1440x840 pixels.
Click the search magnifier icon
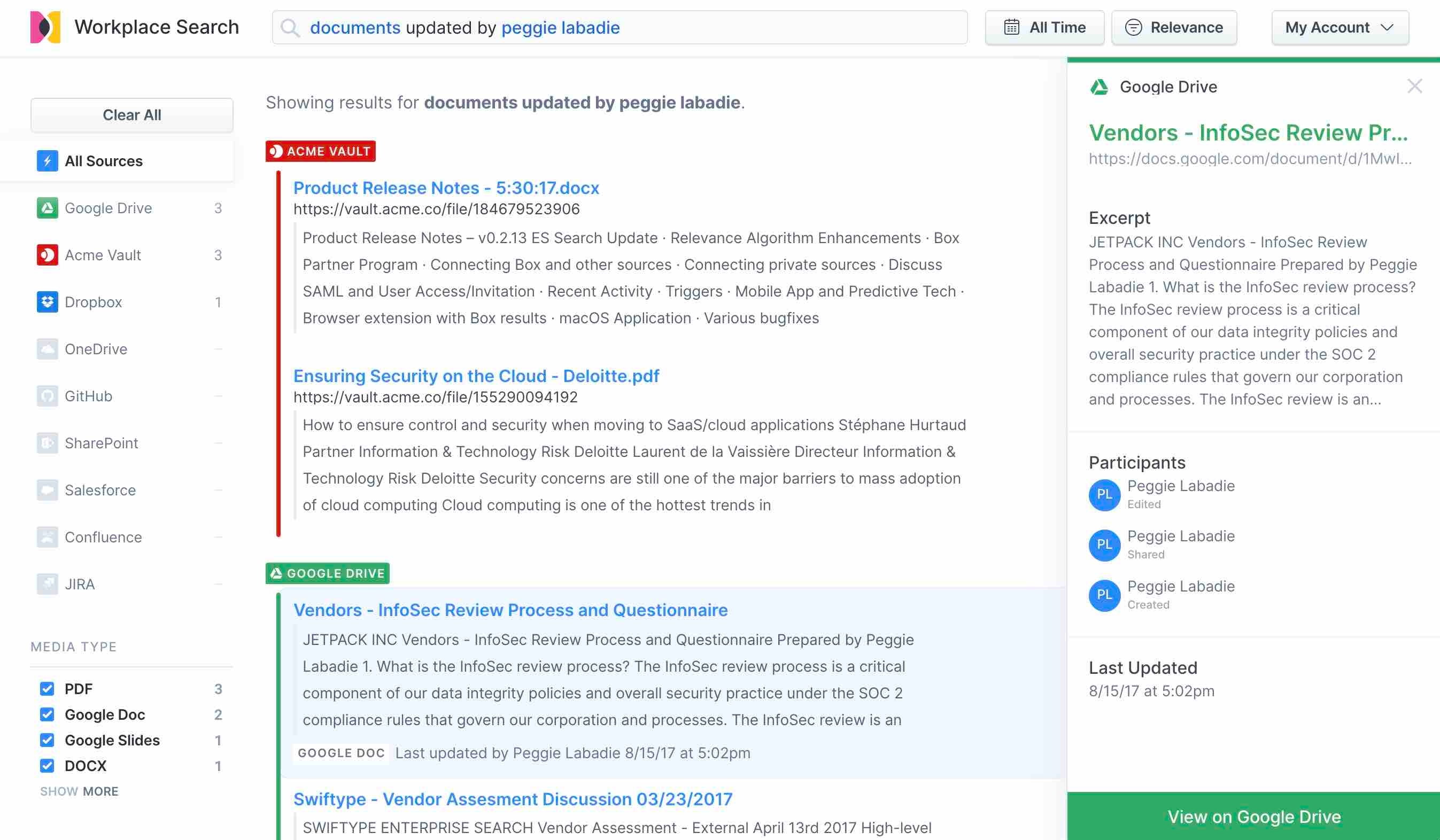[290, 27]
